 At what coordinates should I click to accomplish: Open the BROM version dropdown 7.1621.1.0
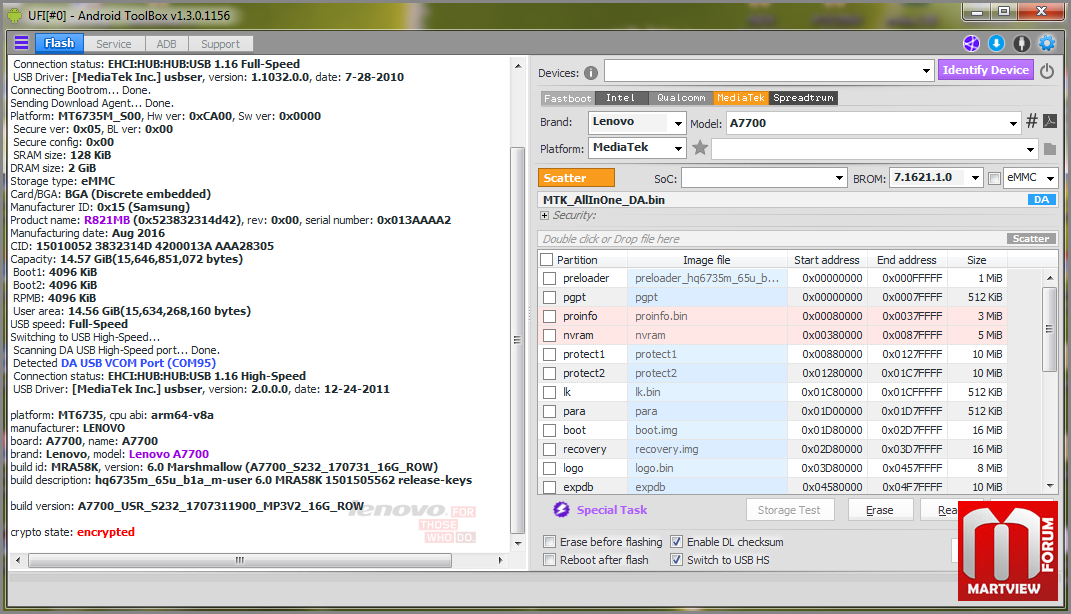pos(975,178)
